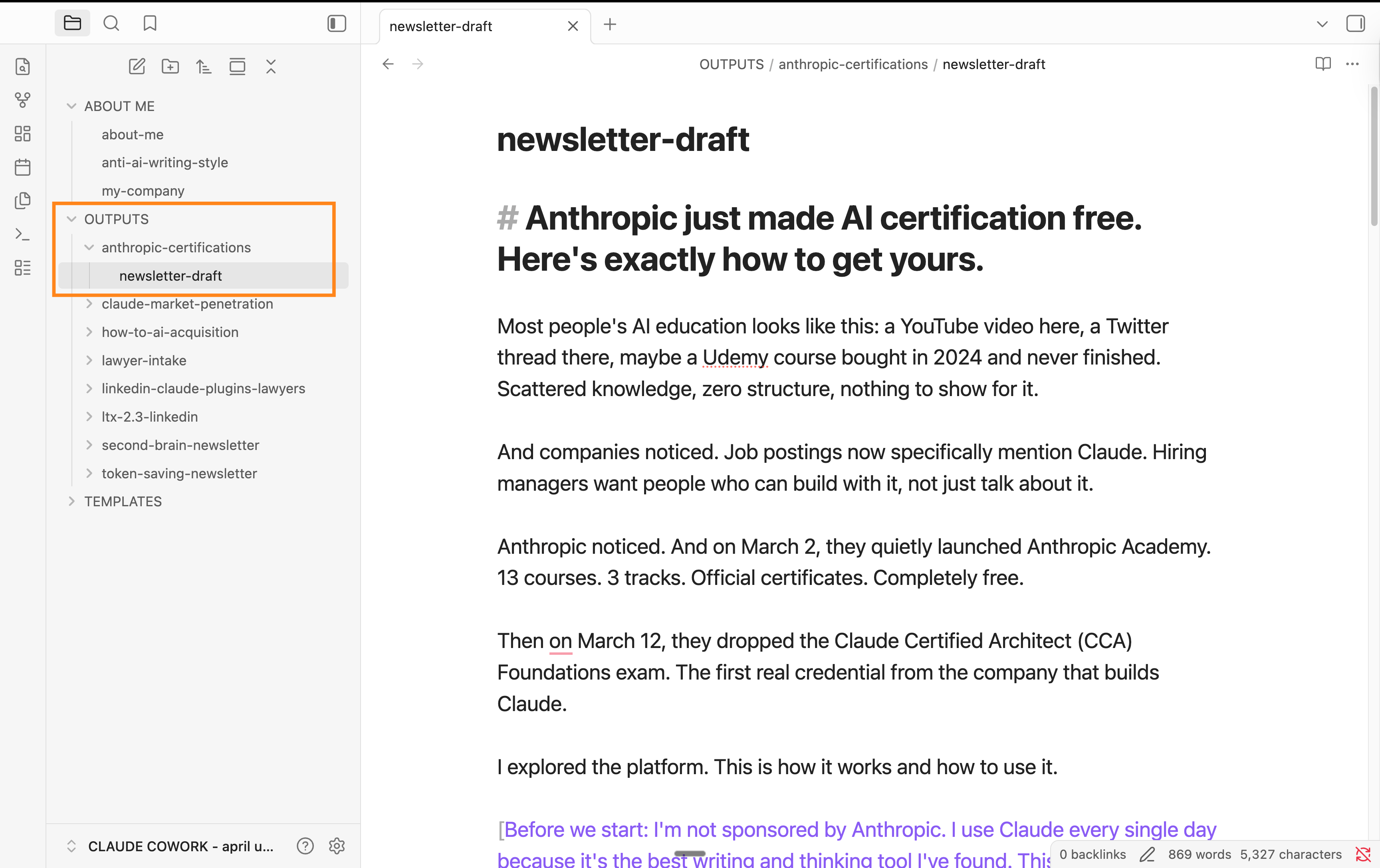
Task: Toggle the right sidebar
Action: click(x=1355, y=24)
